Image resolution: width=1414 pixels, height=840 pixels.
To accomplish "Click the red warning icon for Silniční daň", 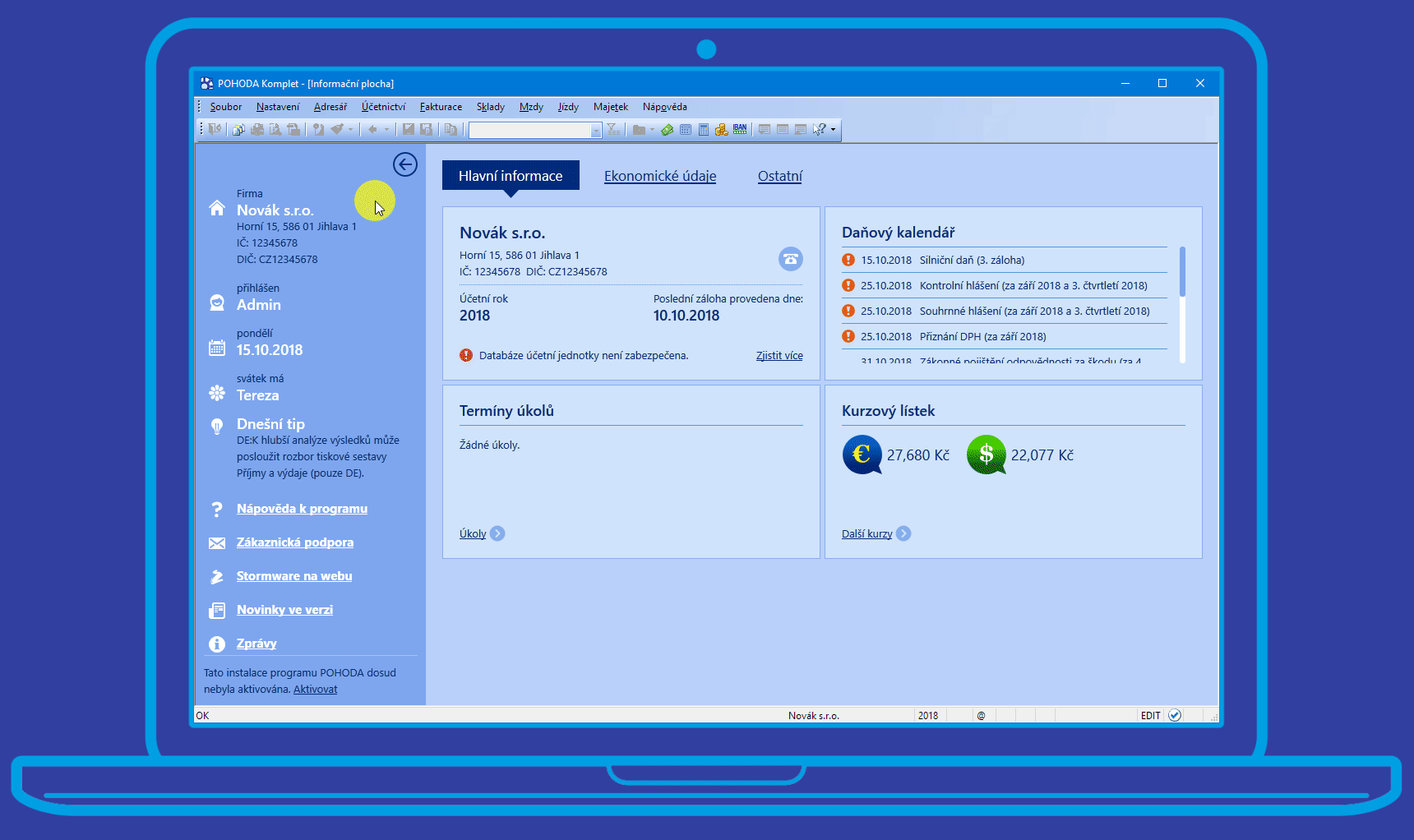I will click(x=848, y=260).
